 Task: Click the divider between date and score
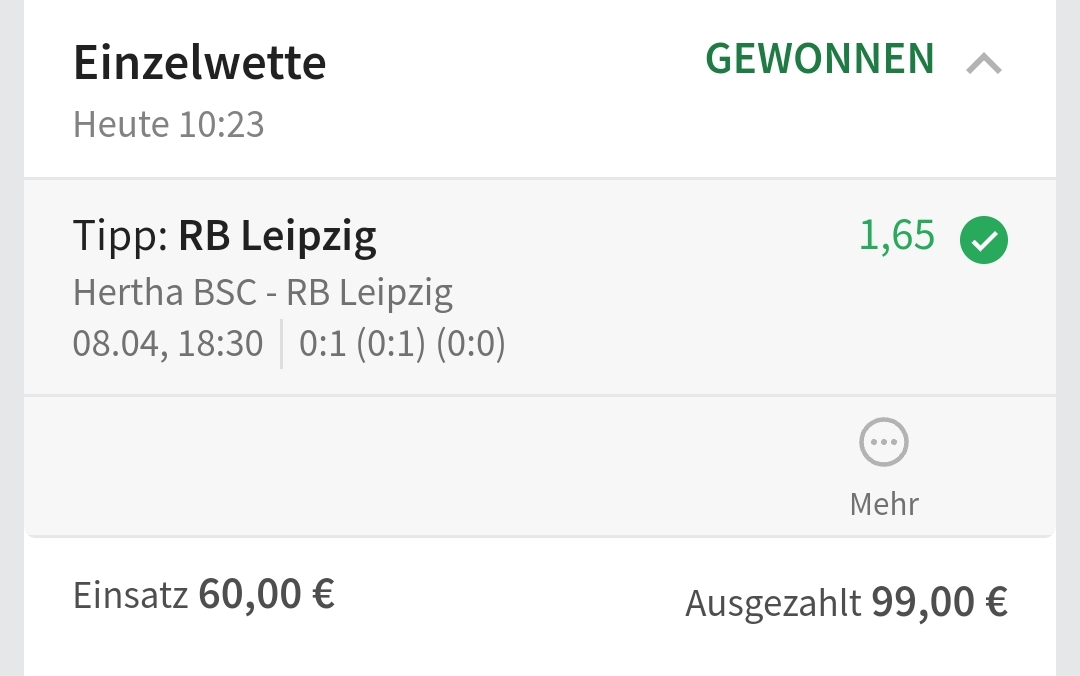(281, 344)
